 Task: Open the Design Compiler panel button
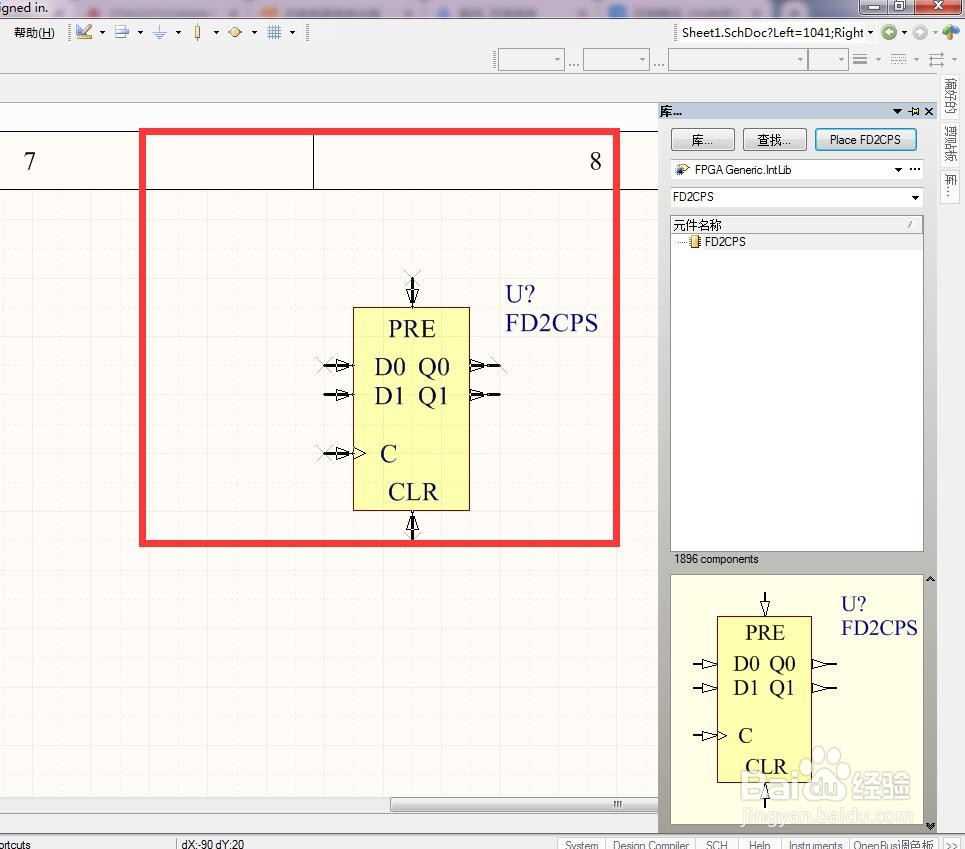coord(651,843)
